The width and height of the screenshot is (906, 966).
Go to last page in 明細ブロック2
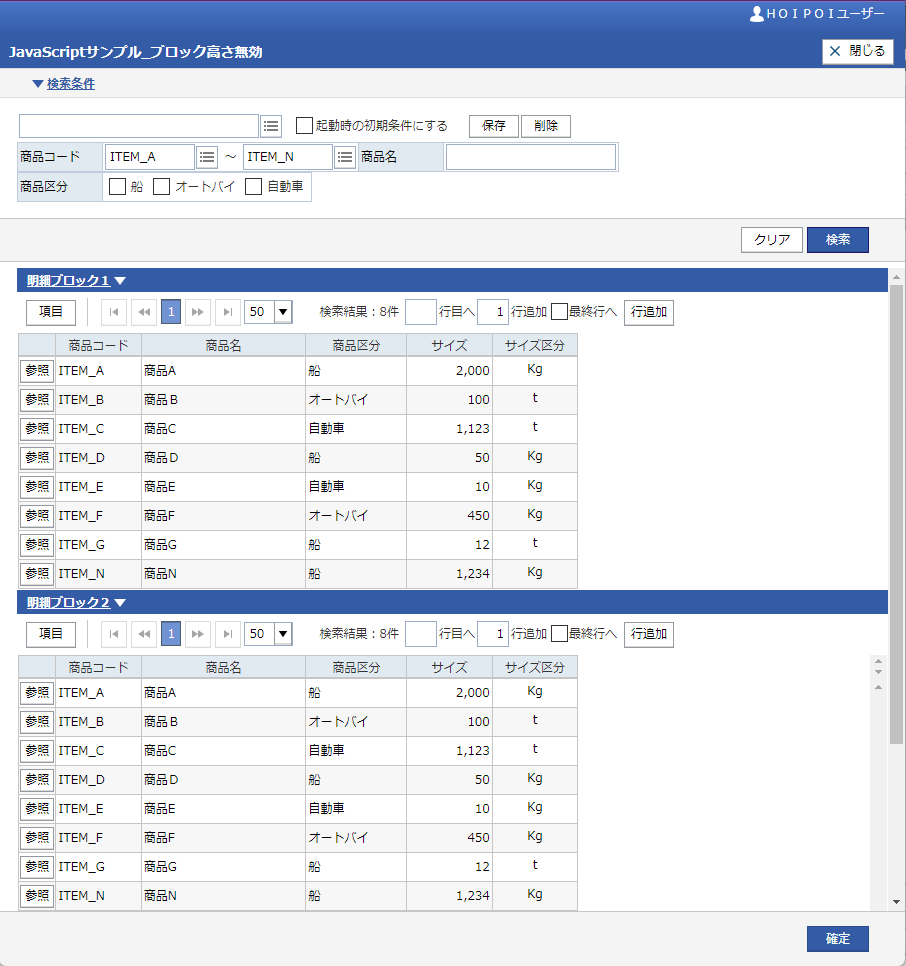228,634
